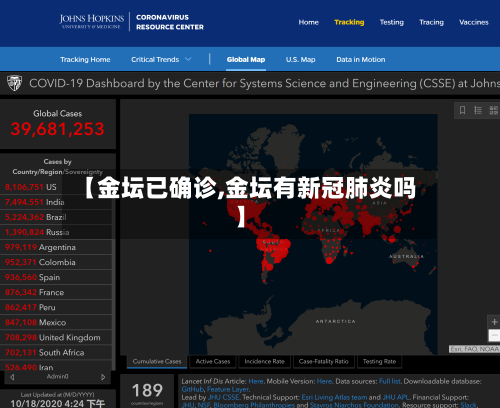Select the 936,560 Spain row
Screen dimensions: 500x408
(56, 277)
